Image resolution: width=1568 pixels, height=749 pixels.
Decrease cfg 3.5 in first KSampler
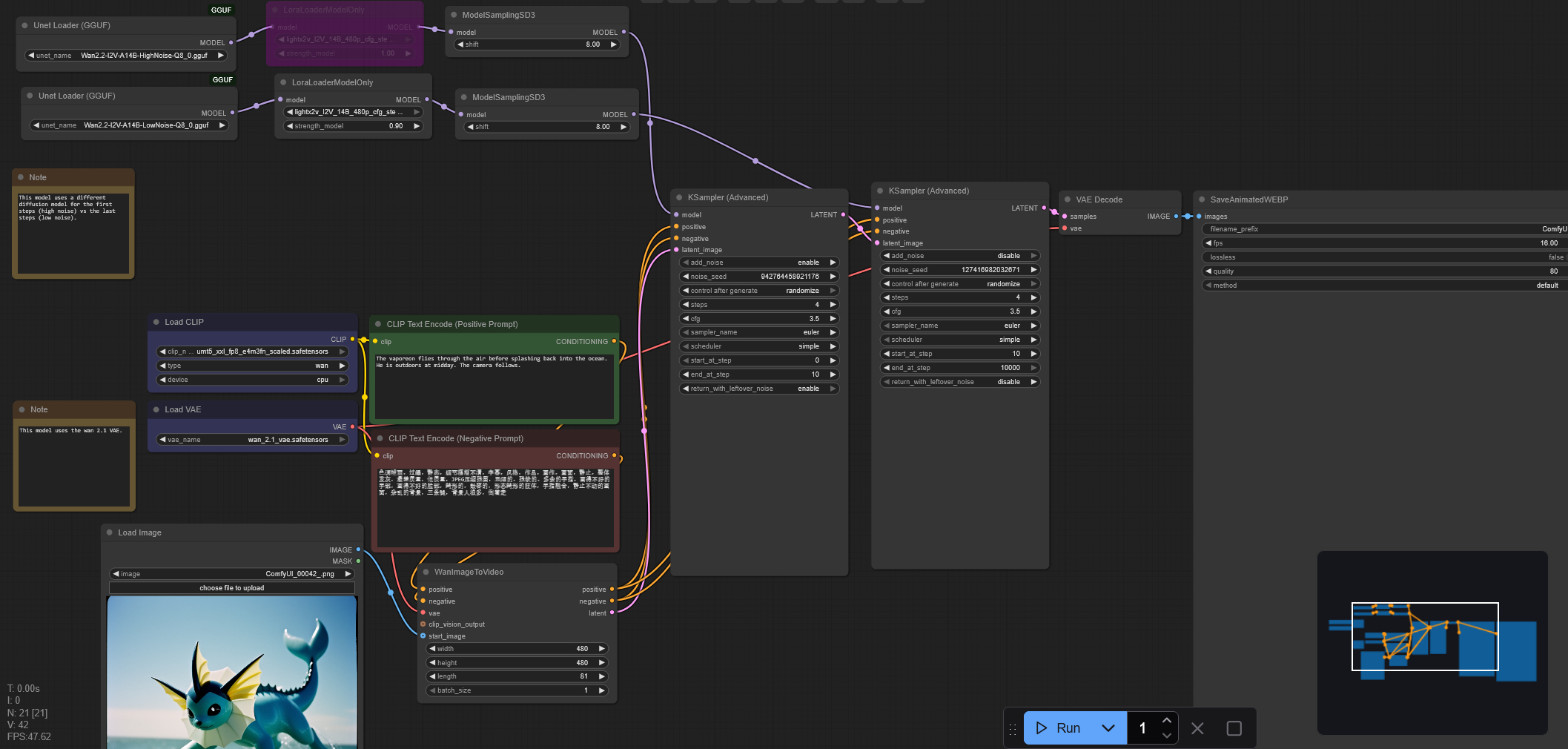686,319
